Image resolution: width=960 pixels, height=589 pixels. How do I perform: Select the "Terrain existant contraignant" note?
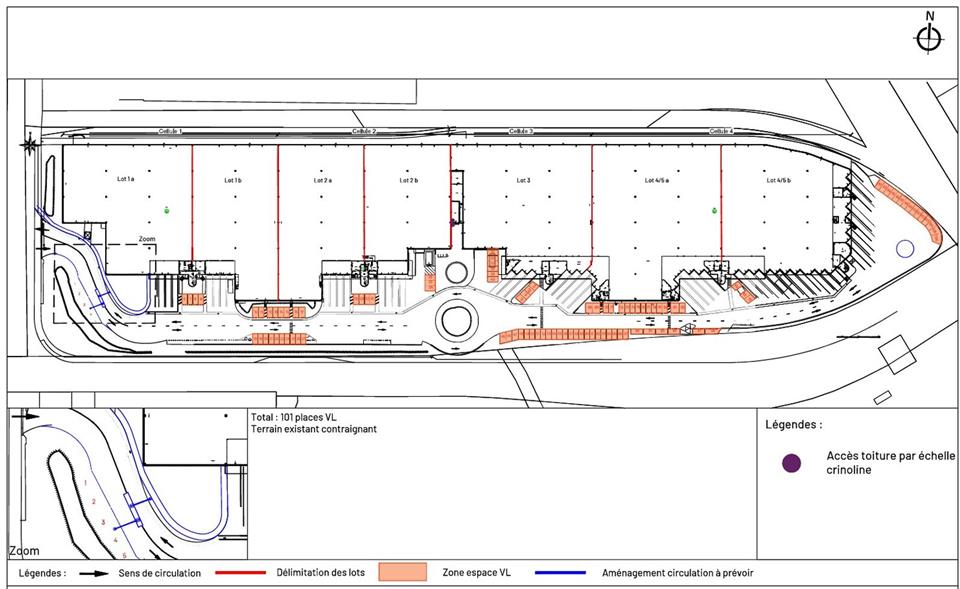click(313, 429)
